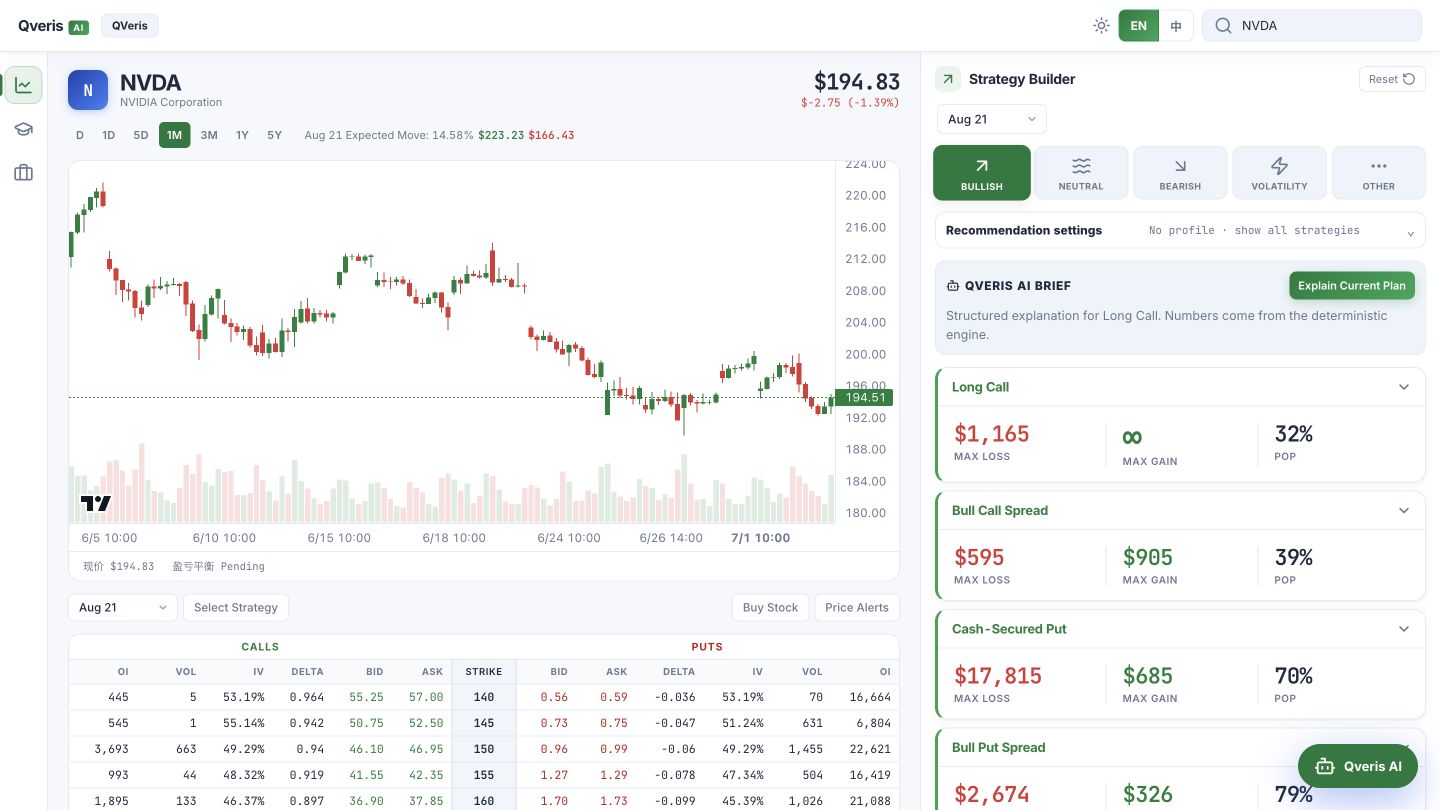Click Explain Current Plan button
The width and height of the screenshot is (1440, 810).
(x=1352, y=285)
